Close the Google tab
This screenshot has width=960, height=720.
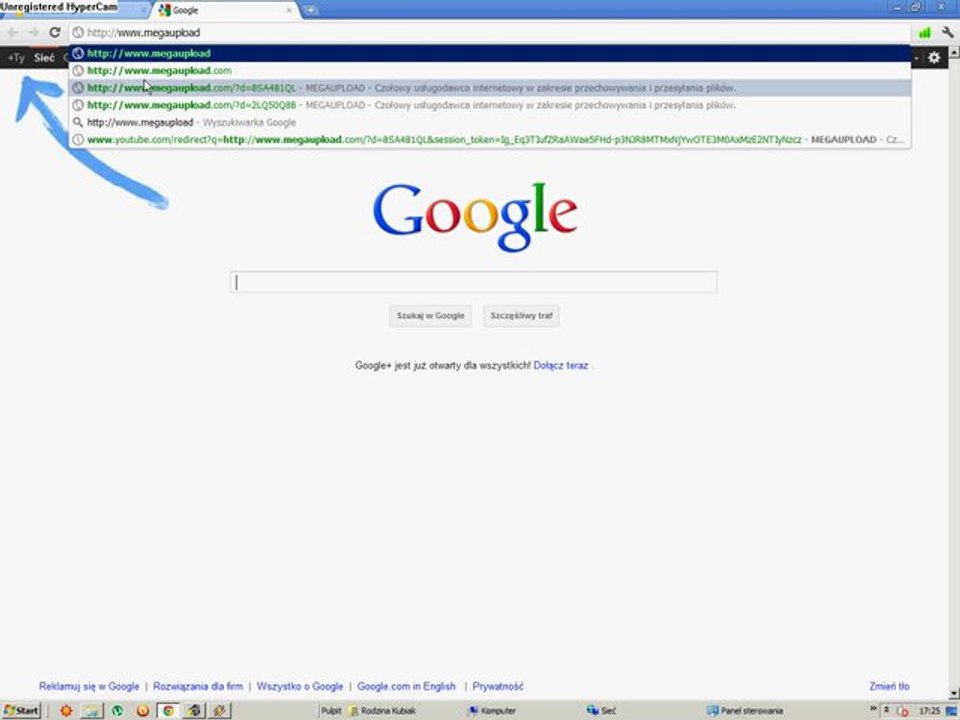tap(289, 10)
